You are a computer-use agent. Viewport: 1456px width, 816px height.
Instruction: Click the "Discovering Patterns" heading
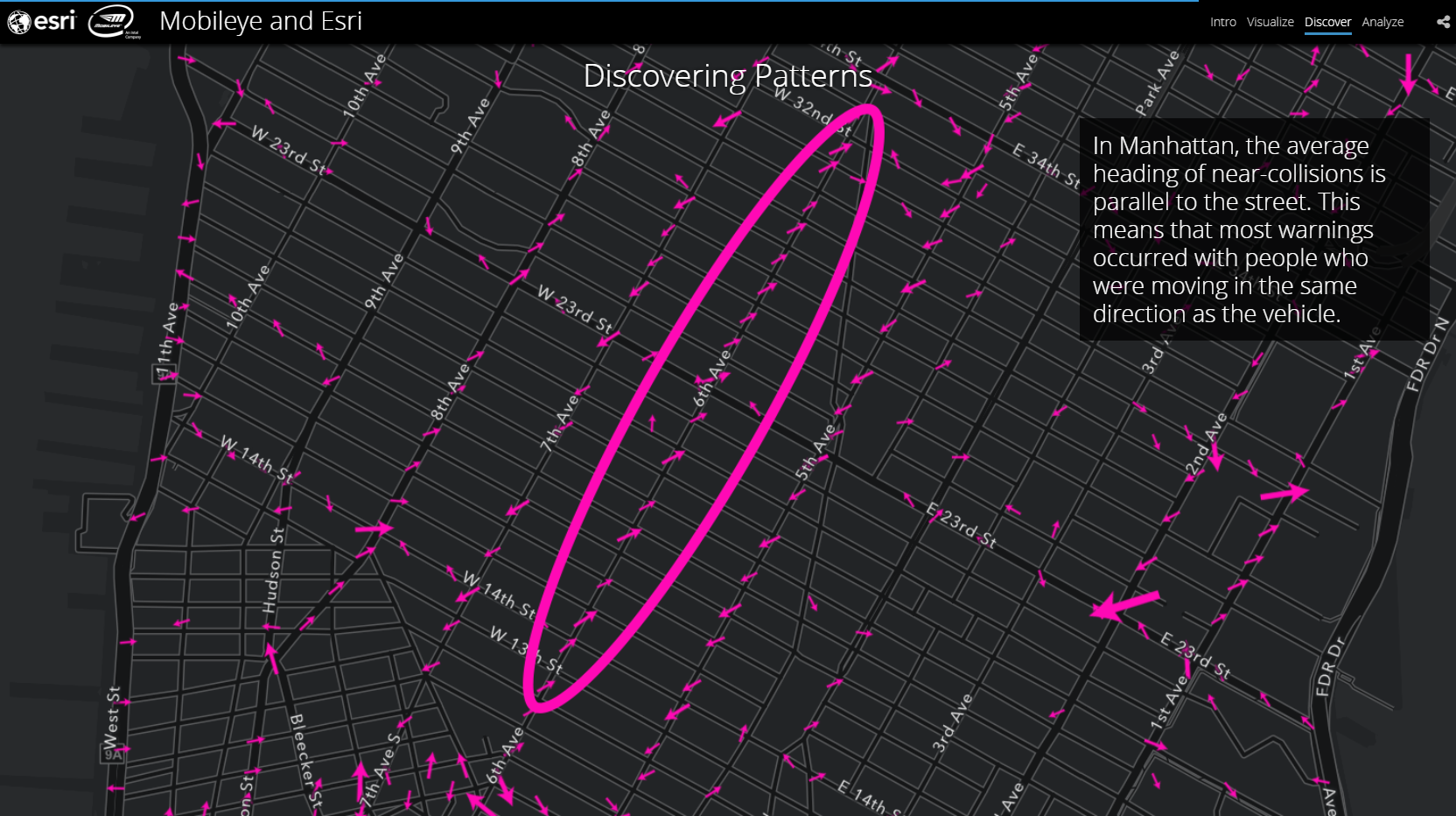click(727, 76)
